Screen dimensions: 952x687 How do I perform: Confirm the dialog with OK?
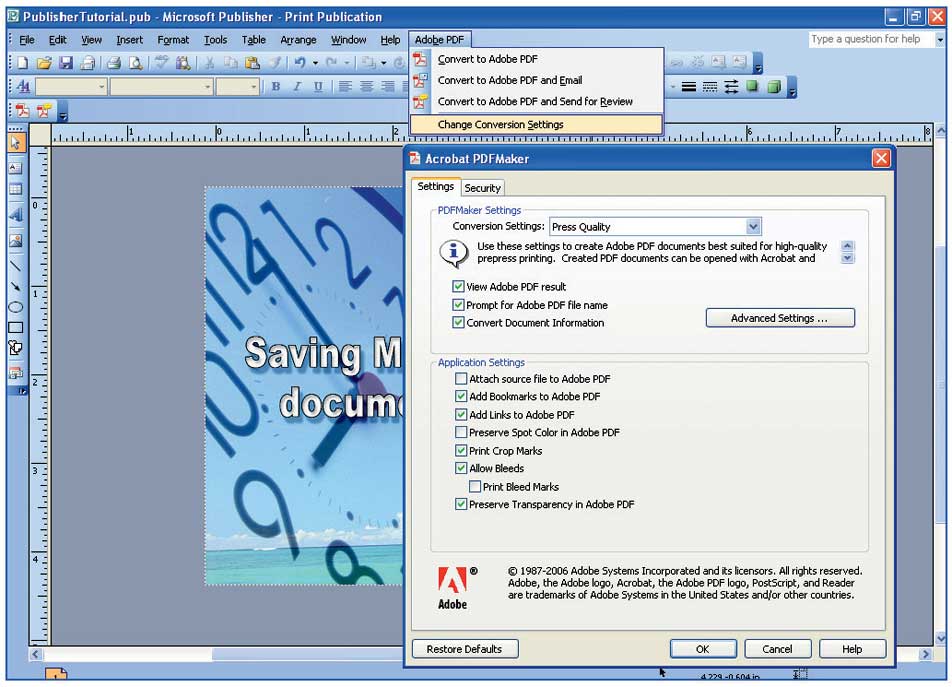[x=703, y=649]
